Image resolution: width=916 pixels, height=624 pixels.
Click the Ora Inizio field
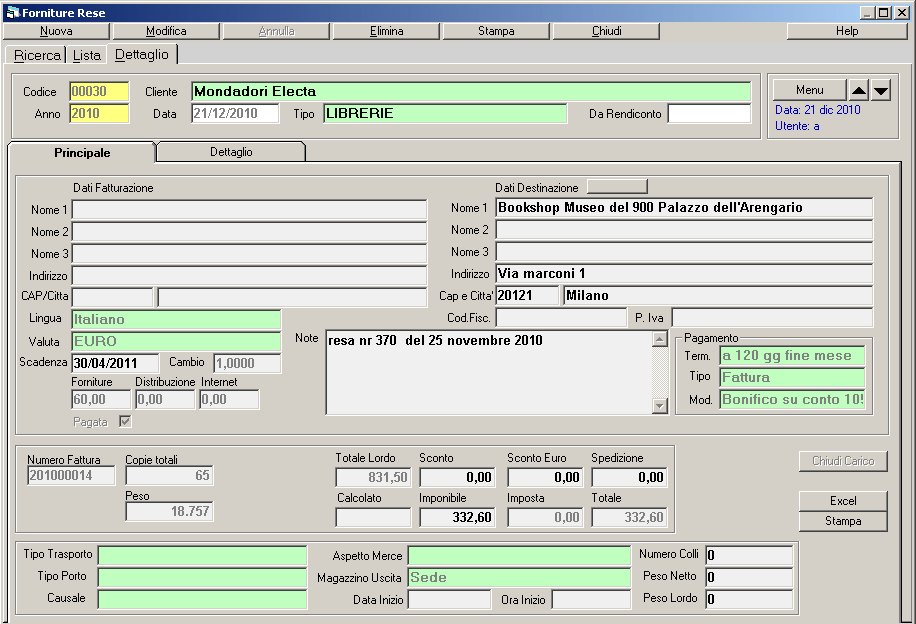point(591,599)
